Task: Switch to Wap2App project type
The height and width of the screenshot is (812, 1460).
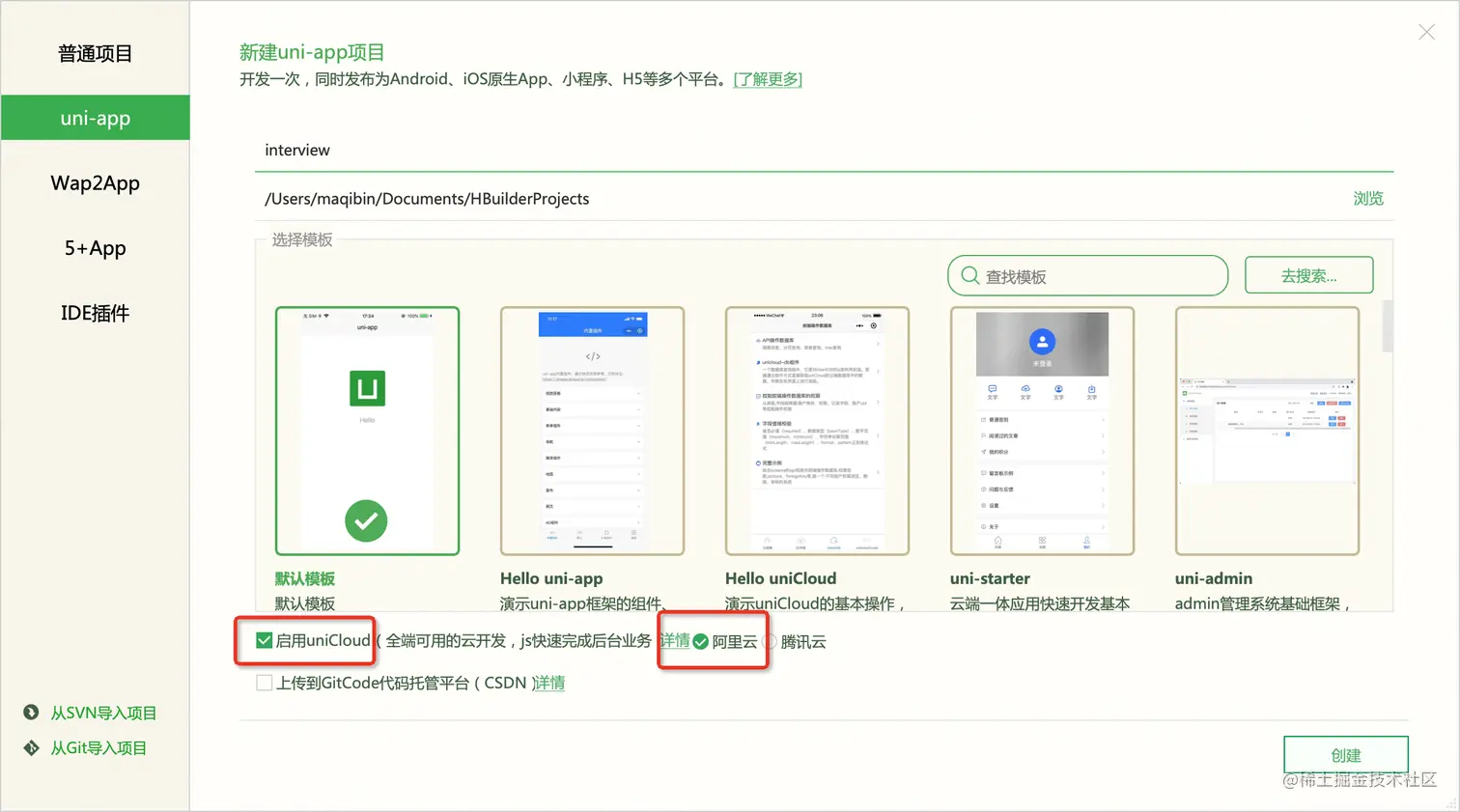Action: click(x=95, y=182)
